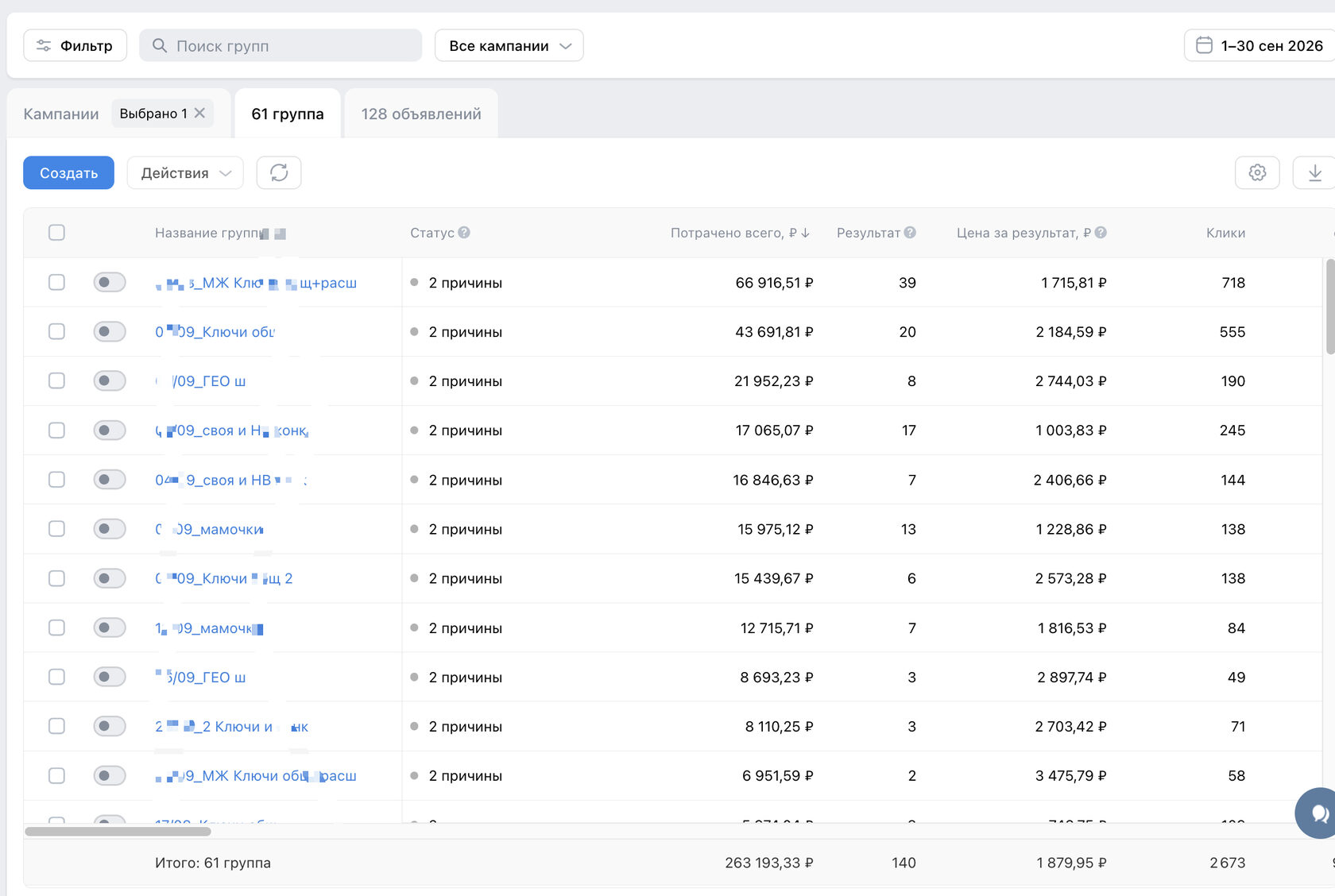
Task: Open the chat support bubble icon
Action: tap(1318, 813)
